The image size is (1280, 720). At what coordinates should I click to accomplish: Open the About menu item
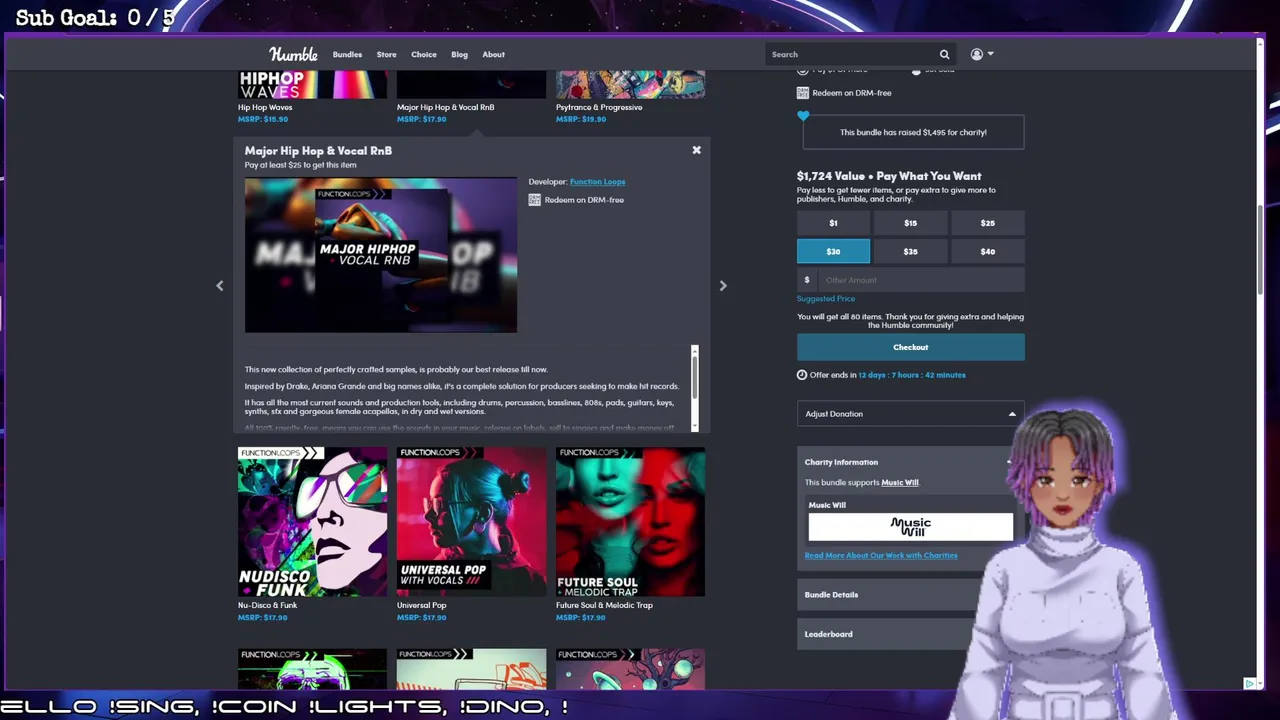[494, 54]
